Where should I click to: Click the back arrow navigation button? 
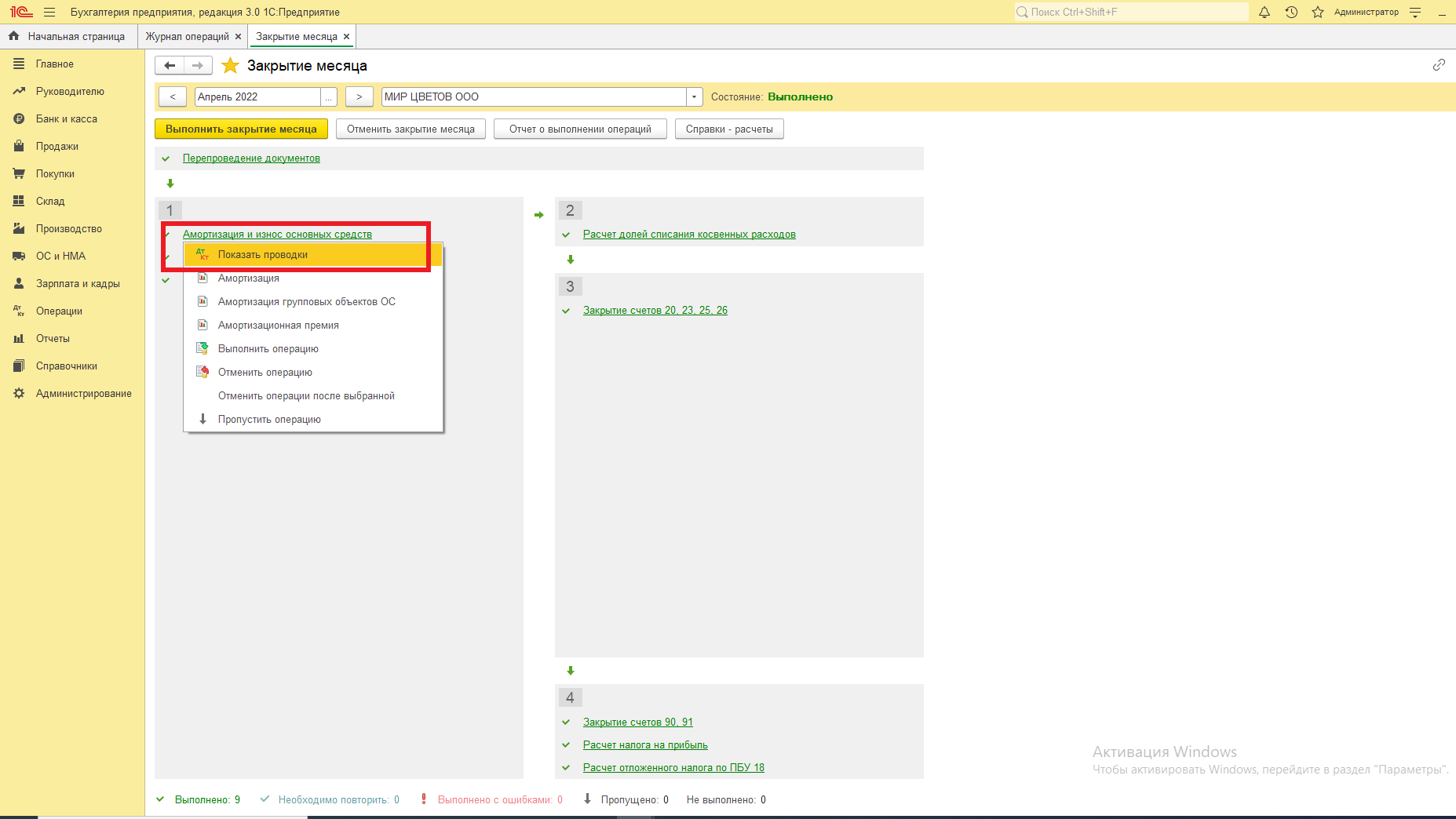click(x=170, y=66)
